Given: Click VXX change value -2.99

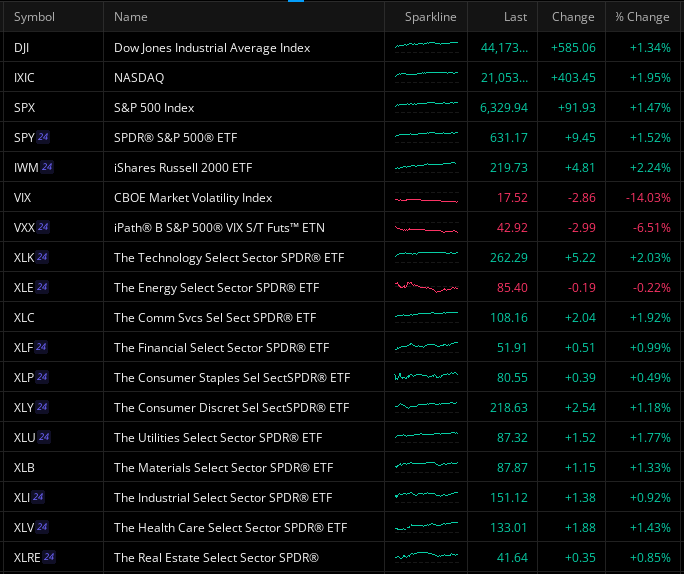Looking at the screenshot, I should (581, 228).
